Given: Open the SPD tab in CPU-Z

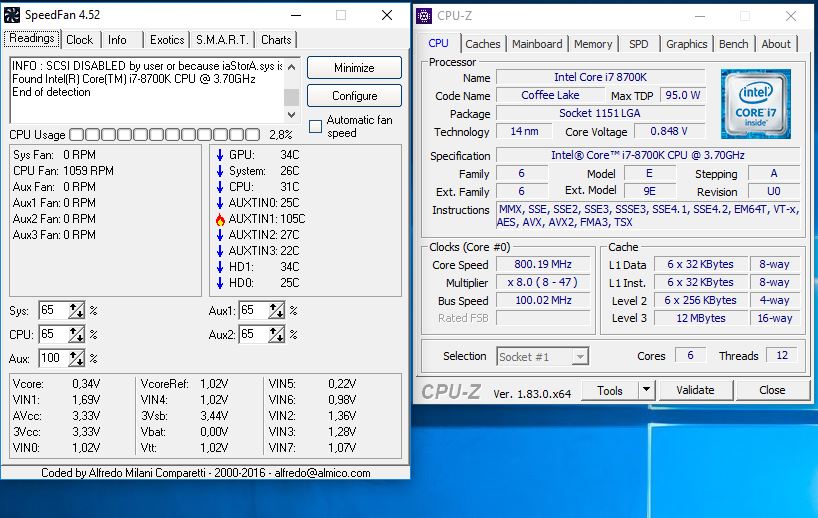Looking at the screenshot, I should point(639,44).
